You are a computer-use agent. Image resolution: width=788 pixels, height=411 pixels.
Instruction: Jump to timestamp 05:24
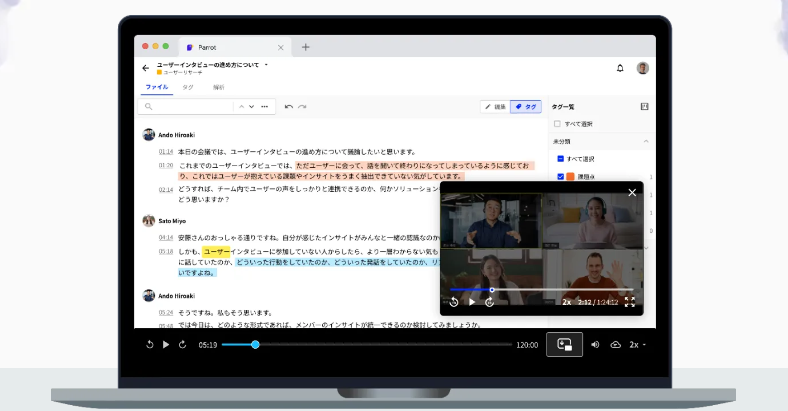tap(166, 313)
